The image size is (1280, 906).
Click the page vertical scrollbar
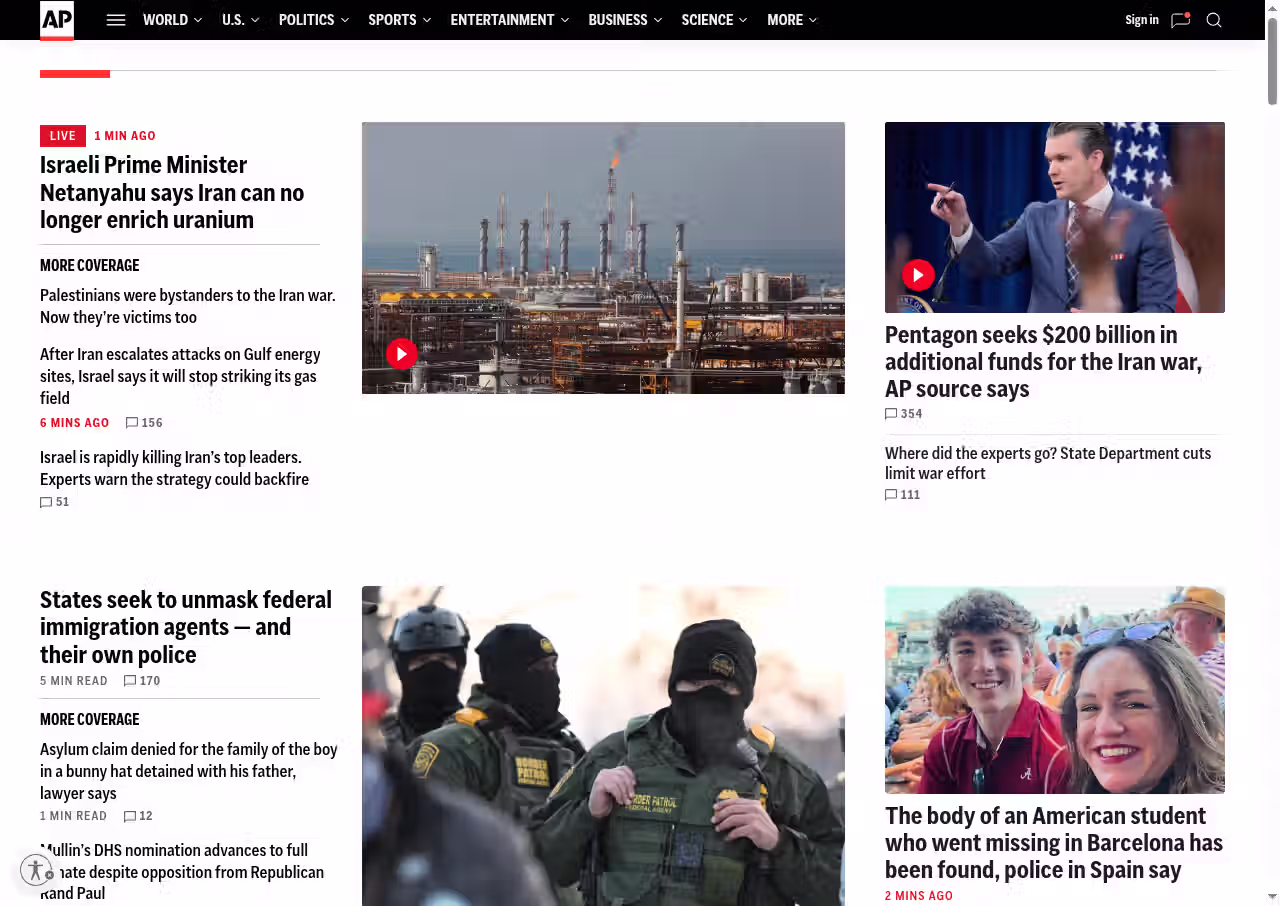click(1272, 60)
